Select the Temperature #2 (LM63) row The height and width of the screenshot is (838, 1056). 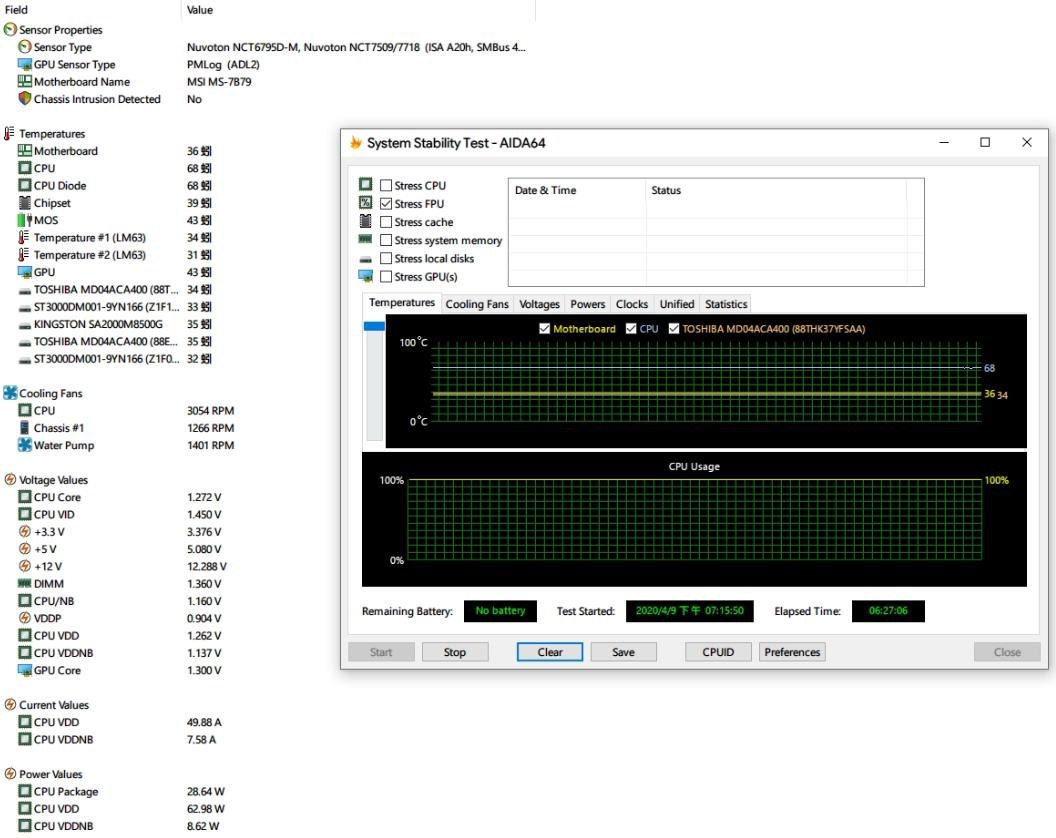coord(114,255)
